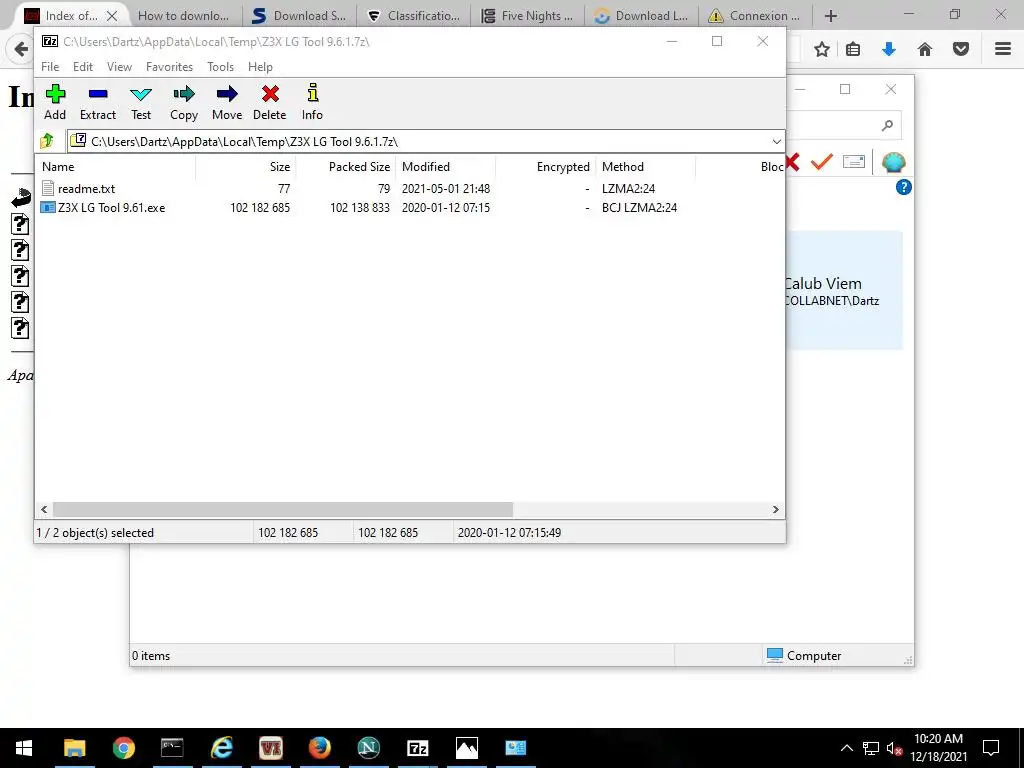1024x768 pixels.
Task: Open the Favorites menu
Action: point(169,67)
